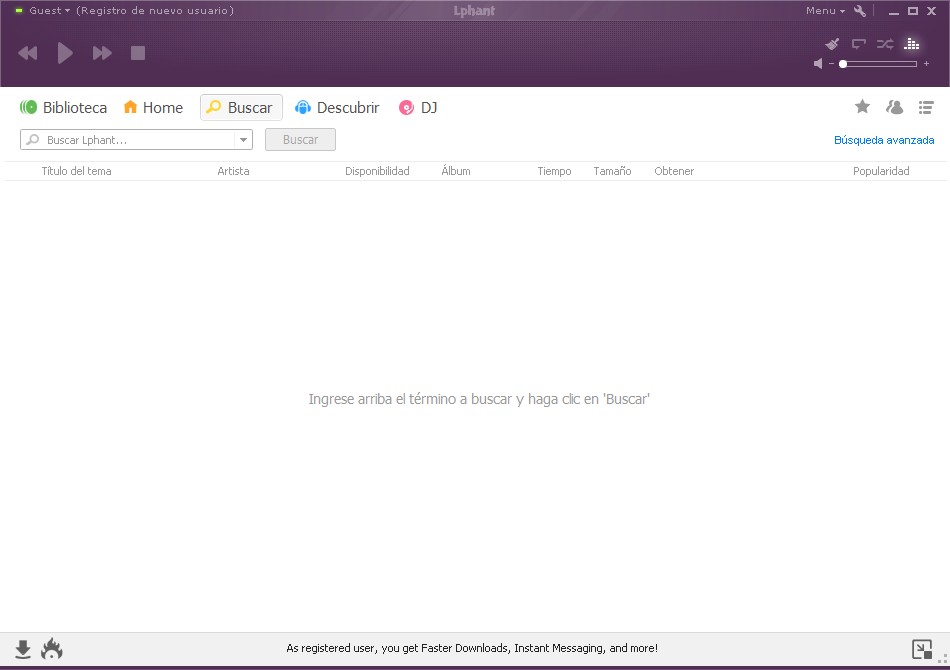Viewport: 950px width, 670px height.
Task: Toggle shuffle playback icon
Action: 885,44
